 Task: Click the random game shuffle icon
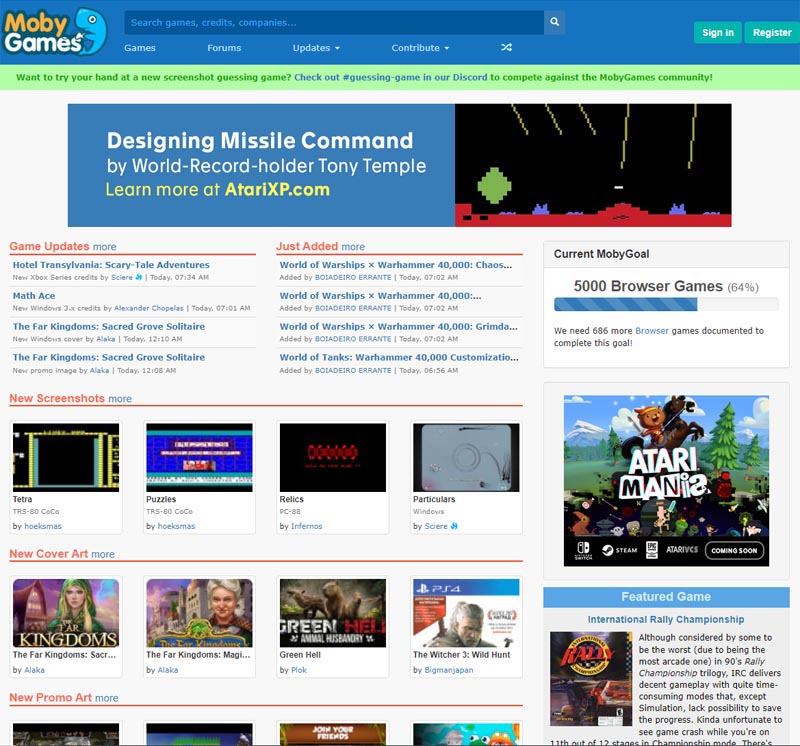tap(506, 47)
